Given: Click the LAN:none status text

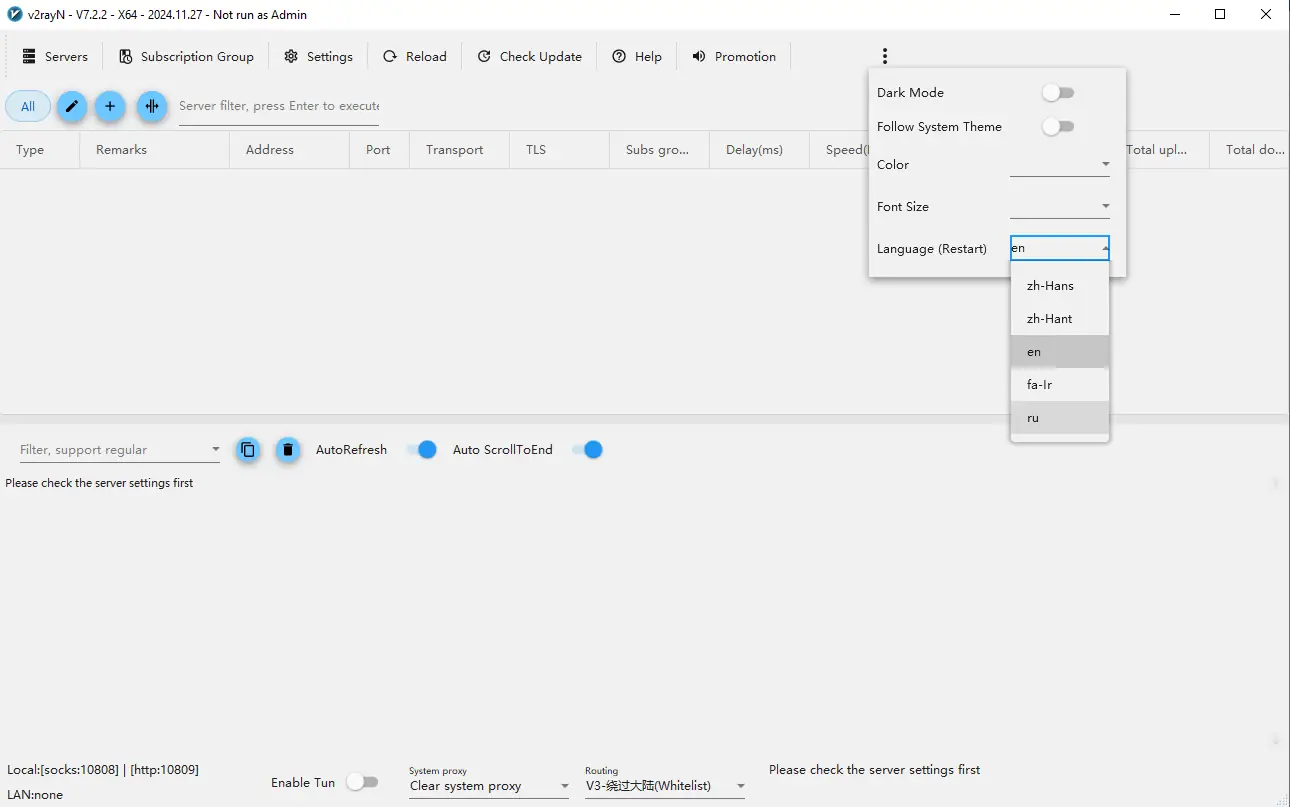Looking at the screenshot, I should click(x=35, y=795).
